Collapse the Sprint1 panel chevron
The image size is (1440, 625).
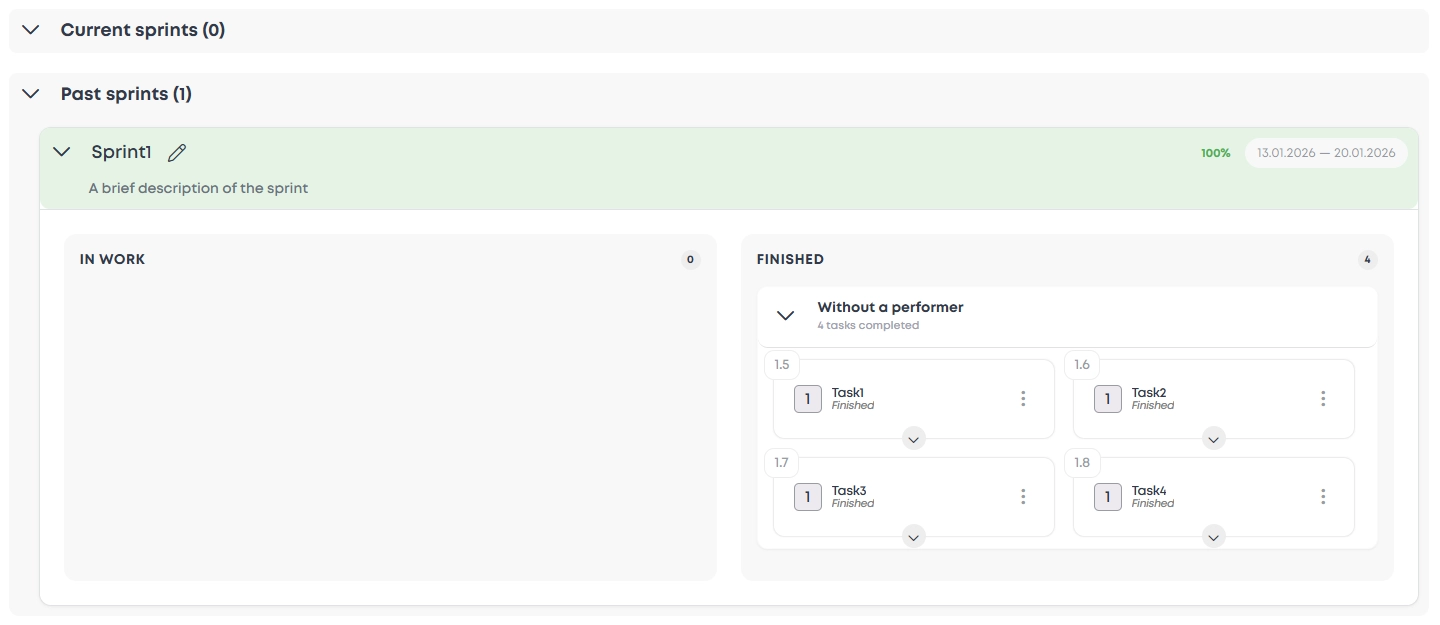point(62,152)
